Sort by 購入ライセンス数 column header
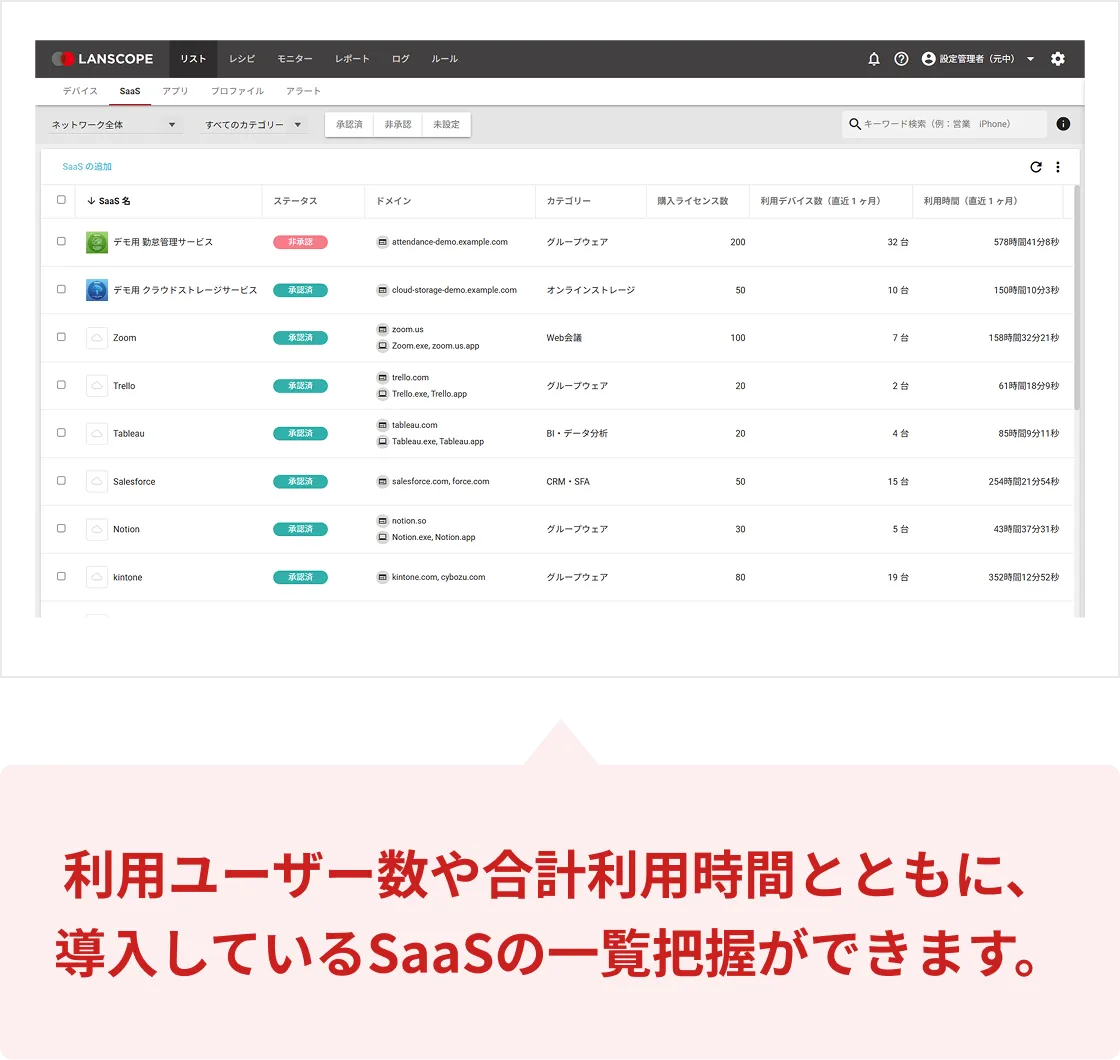Screen dimensions: 1120x1060 click(x=693, y=201)
